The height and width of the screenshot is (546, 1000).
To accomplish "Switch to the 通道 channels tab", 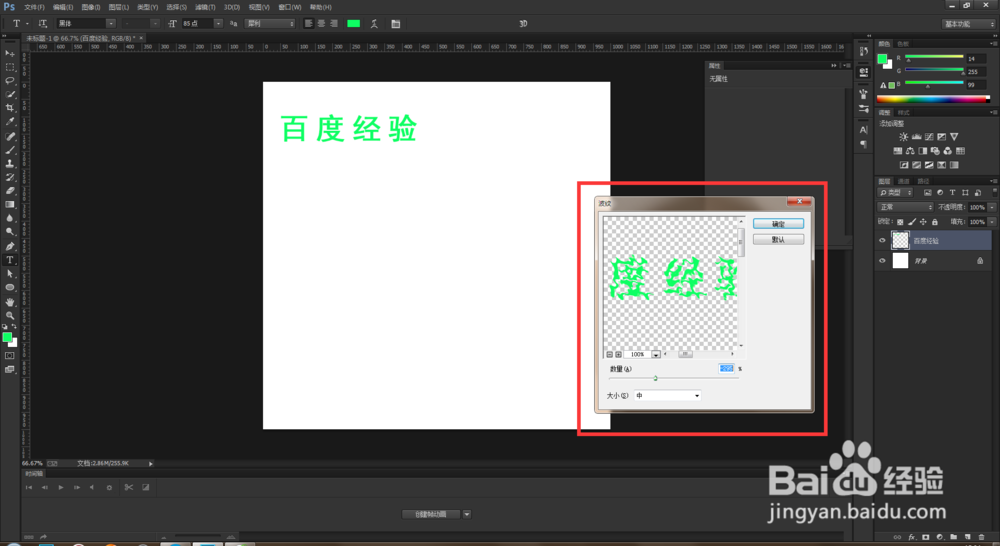I will tap(903, 181).
